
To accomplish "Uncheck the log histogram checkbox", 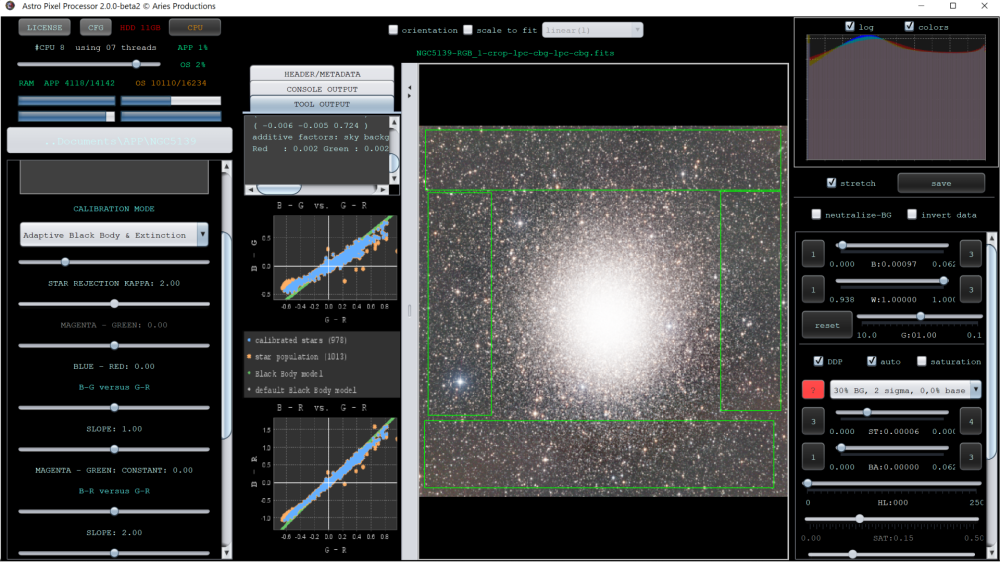I will coord(849,26).
